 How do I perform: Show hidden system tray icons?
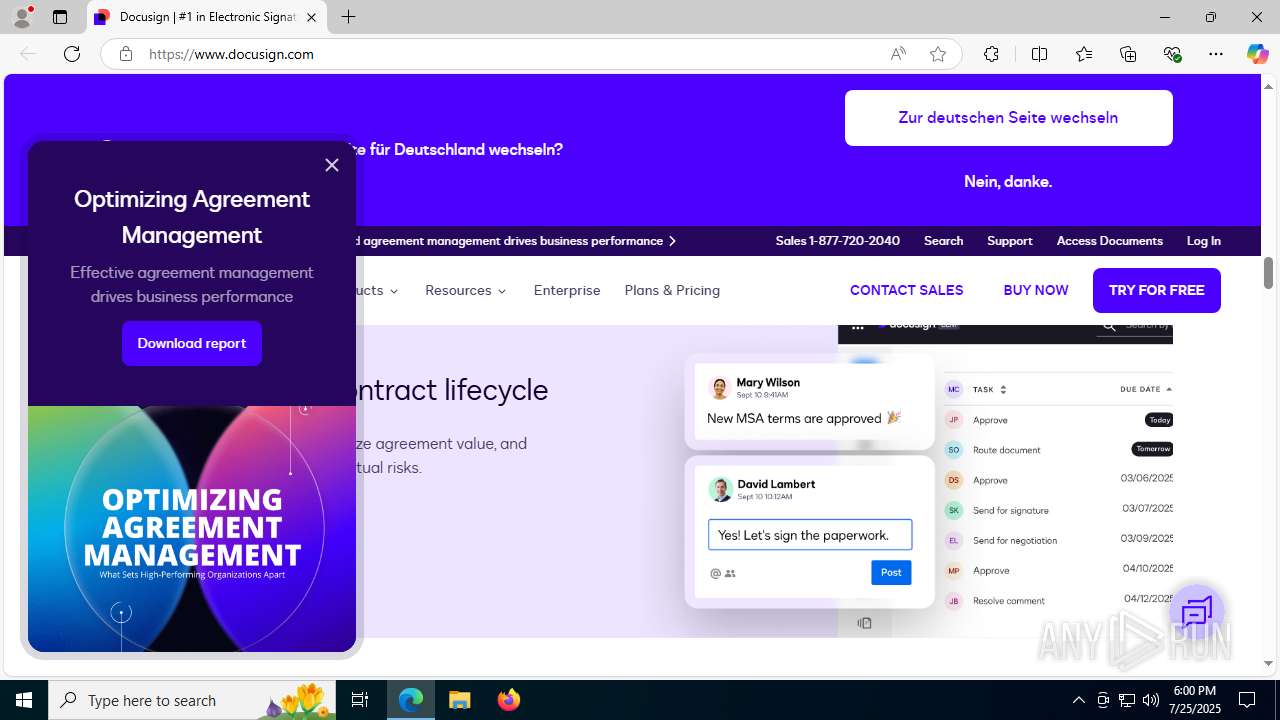point(1078,700)
